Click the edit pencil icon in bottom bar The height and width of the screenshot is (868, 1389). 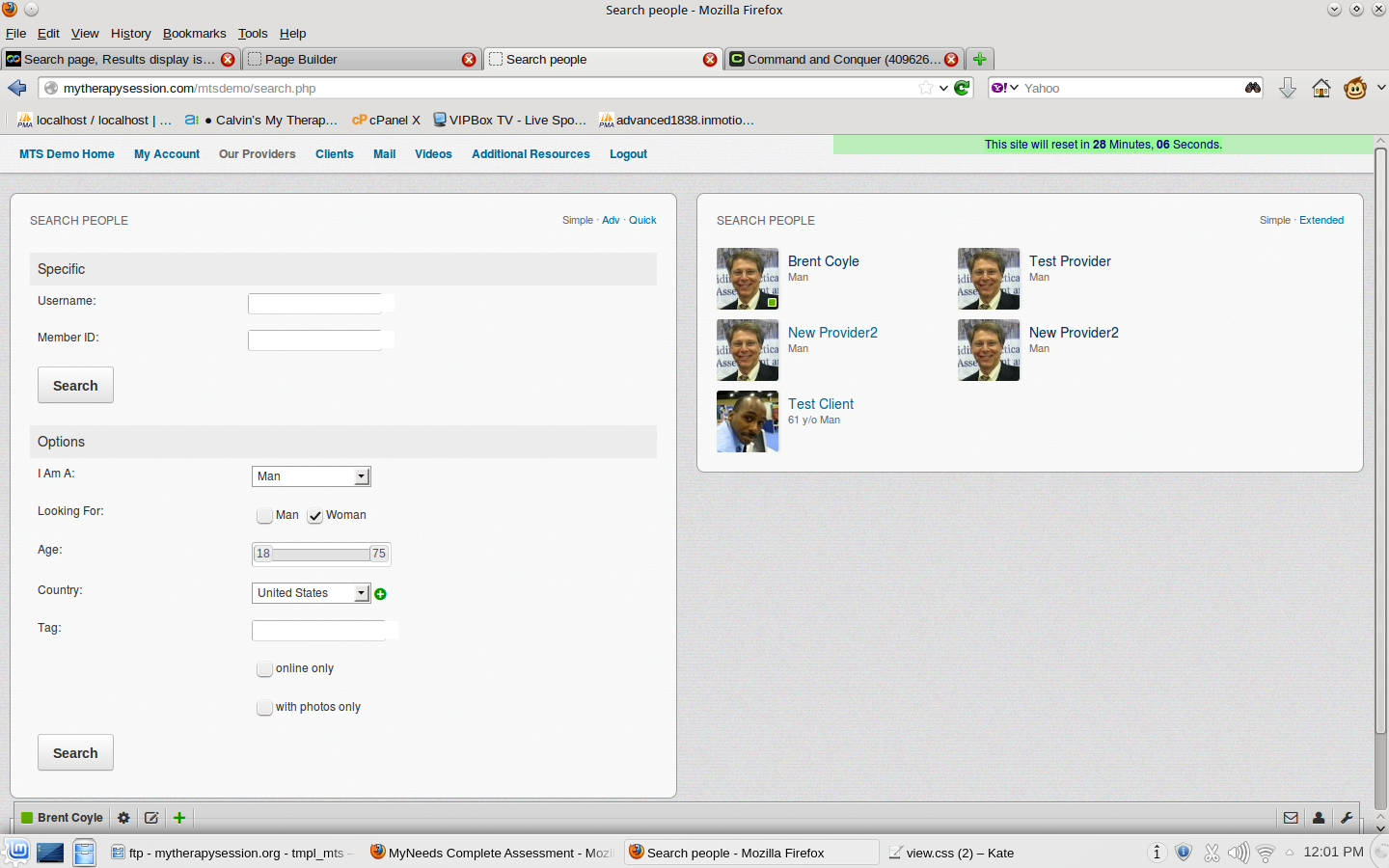point(151,818)
